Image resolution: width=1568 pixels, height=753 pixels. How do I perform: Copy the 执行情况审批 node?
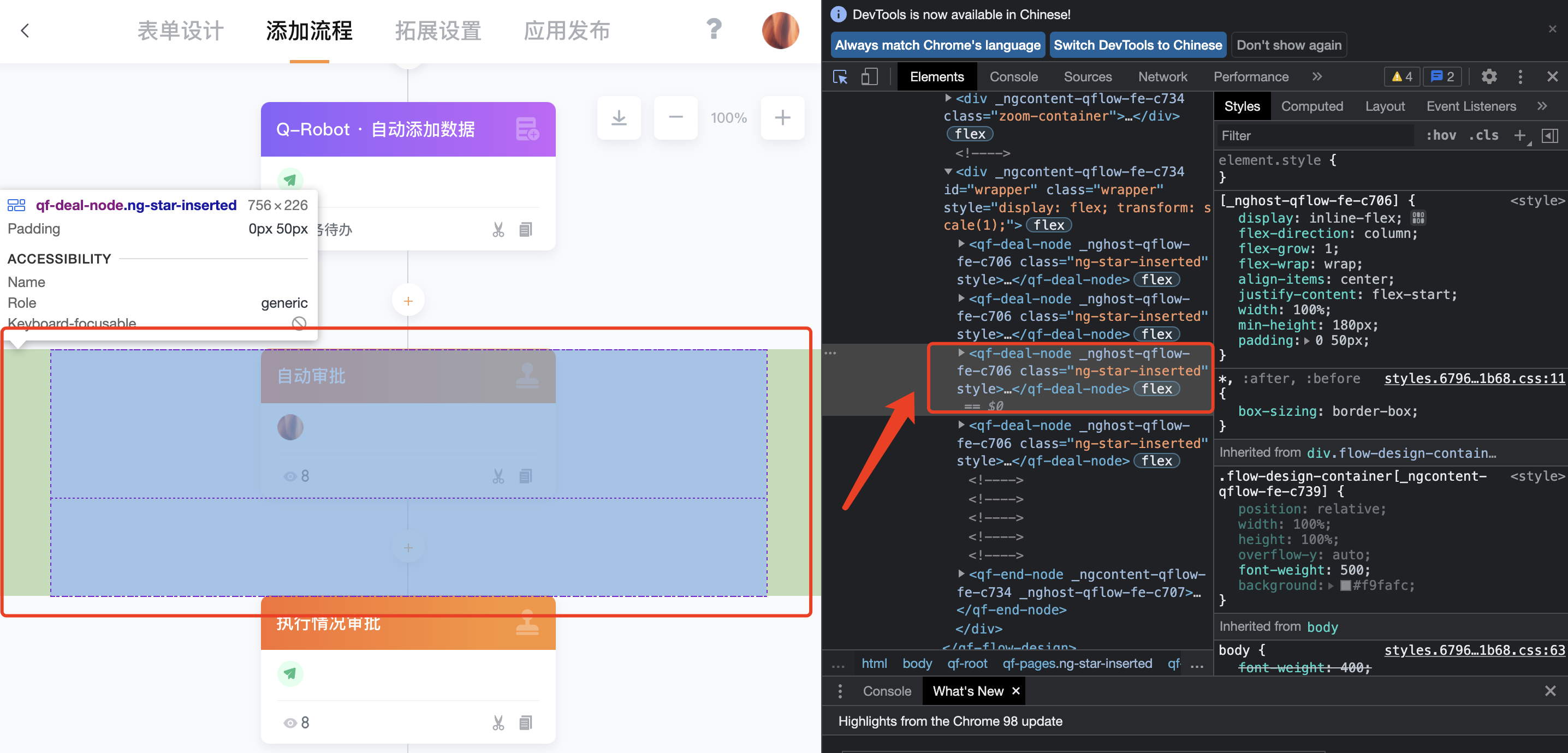point(526,722)
